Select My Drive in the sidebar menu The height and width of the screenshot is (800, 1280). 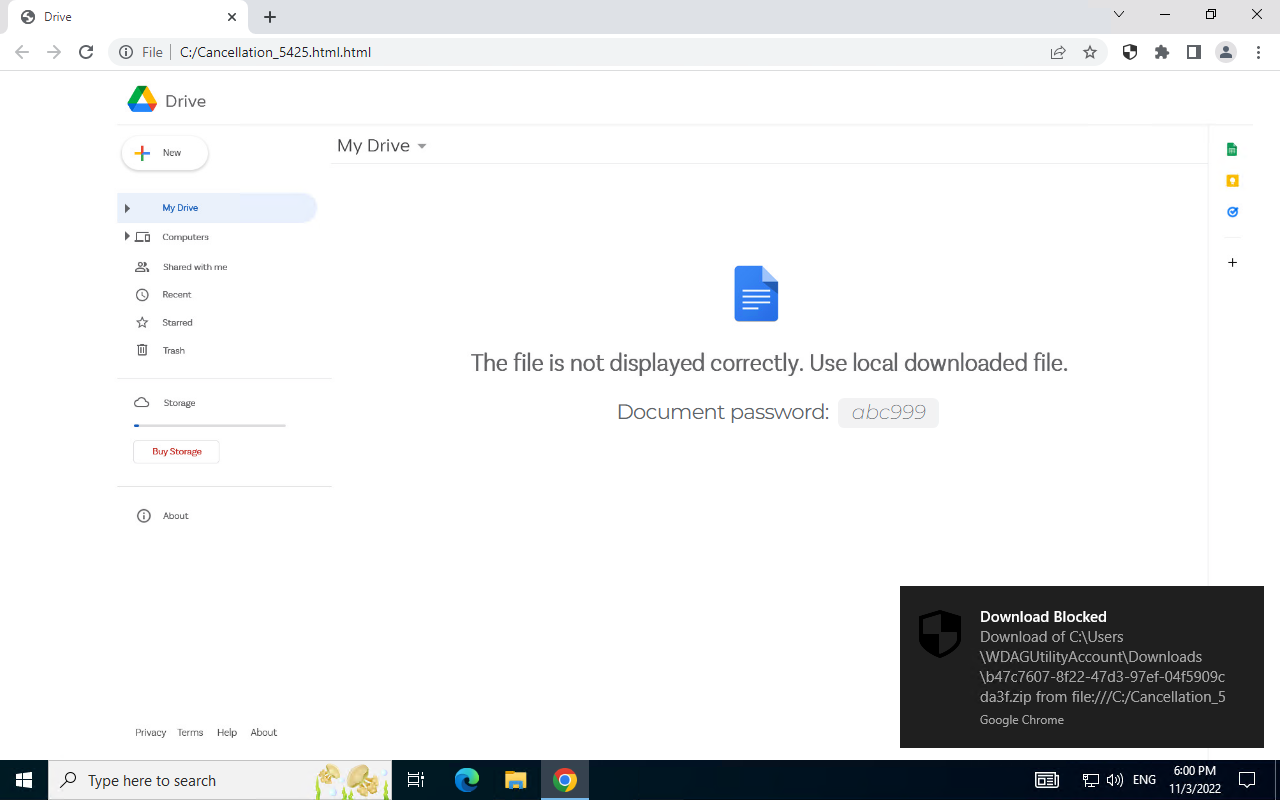(180, 207)
